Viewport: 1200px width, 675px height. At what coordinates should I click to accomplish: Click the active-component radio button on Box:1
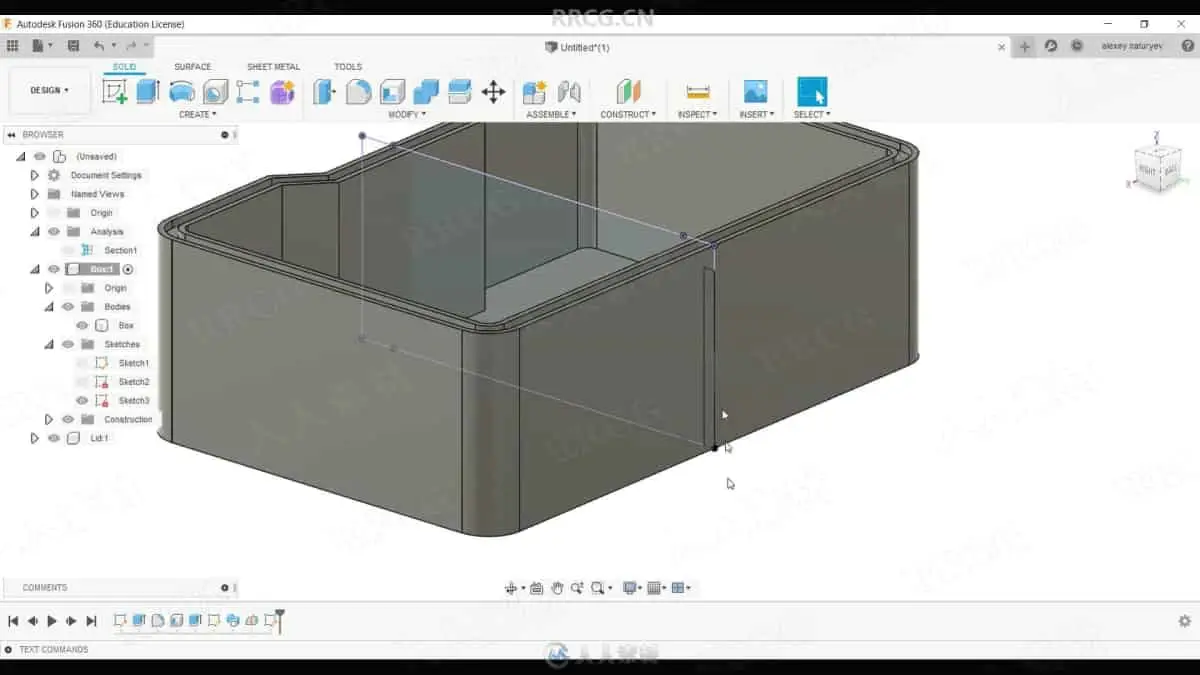tap(128, 269)
